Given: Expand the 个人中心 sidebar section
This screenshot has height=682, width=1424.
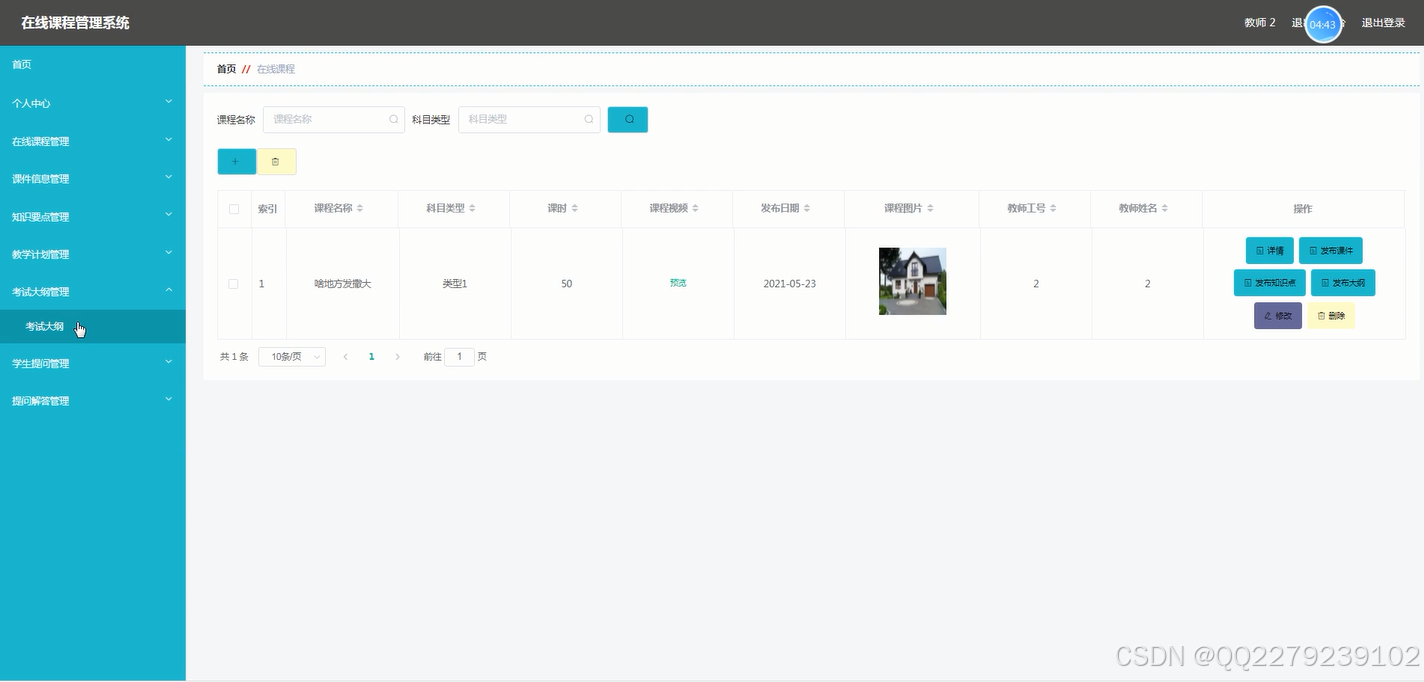Looking at the screenshot, I should click(93, 102).
